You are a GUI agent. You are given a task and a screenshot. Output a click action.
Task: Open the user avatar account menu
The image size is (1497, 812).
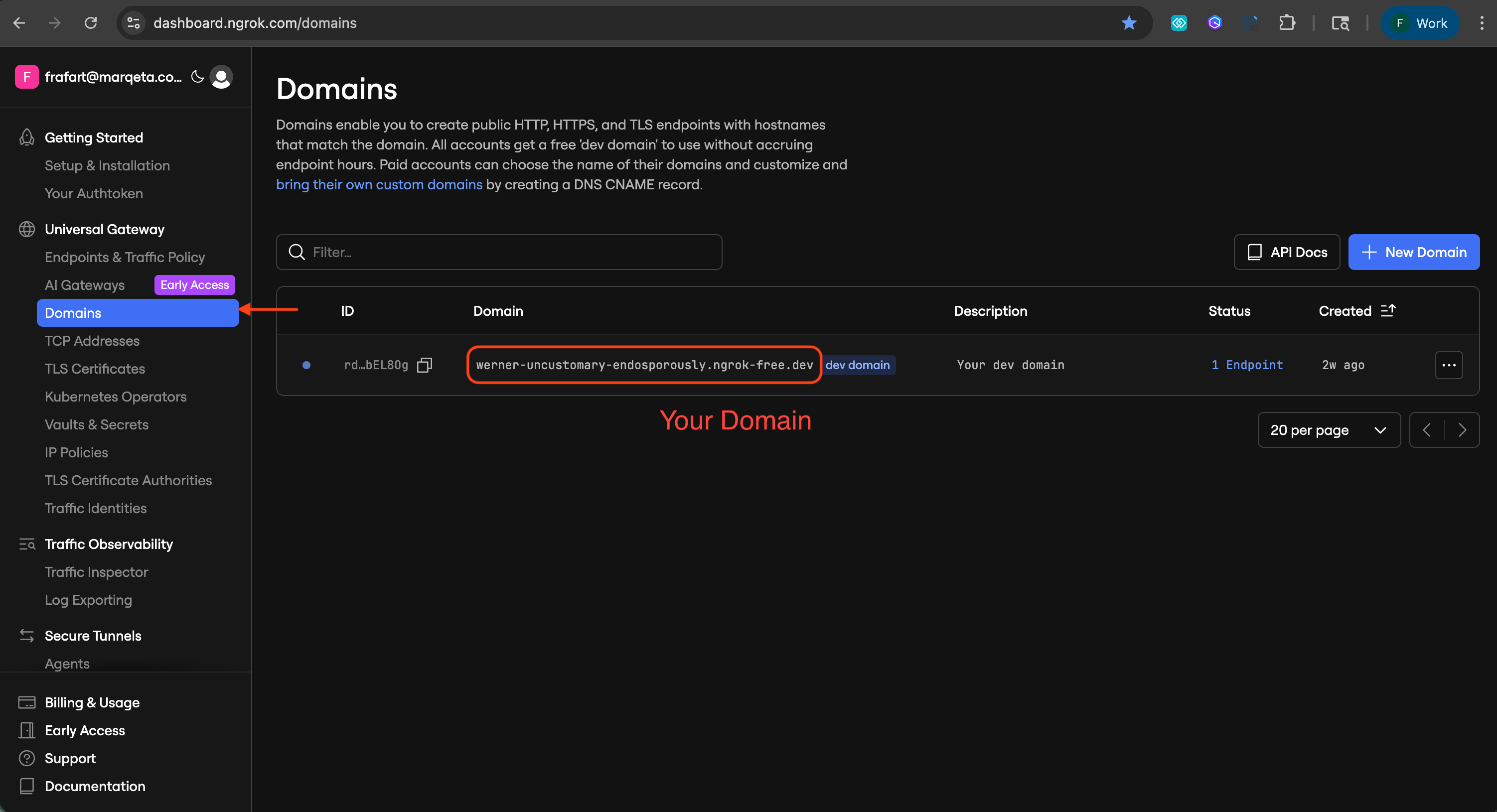[x=221, y=77]
